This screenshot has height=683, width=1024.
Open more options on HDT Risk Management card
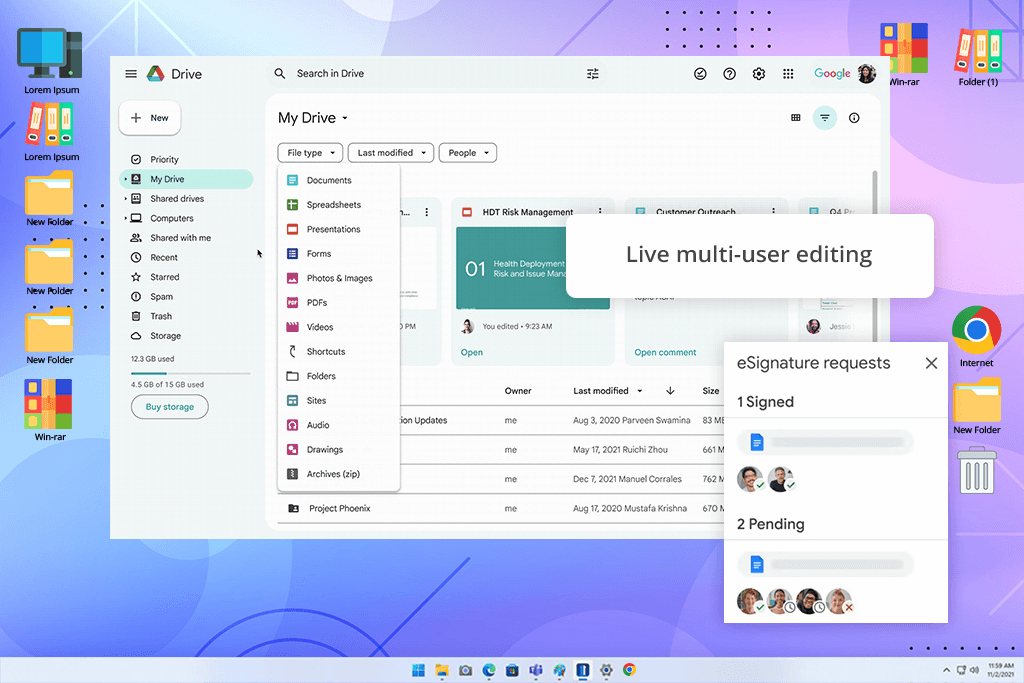point(600,212)
